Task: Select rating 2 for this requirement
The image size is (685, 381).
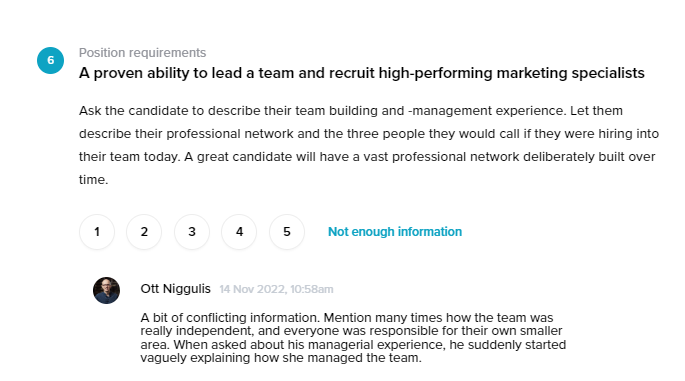Action: pyautogui.click(x=144, y=232)
